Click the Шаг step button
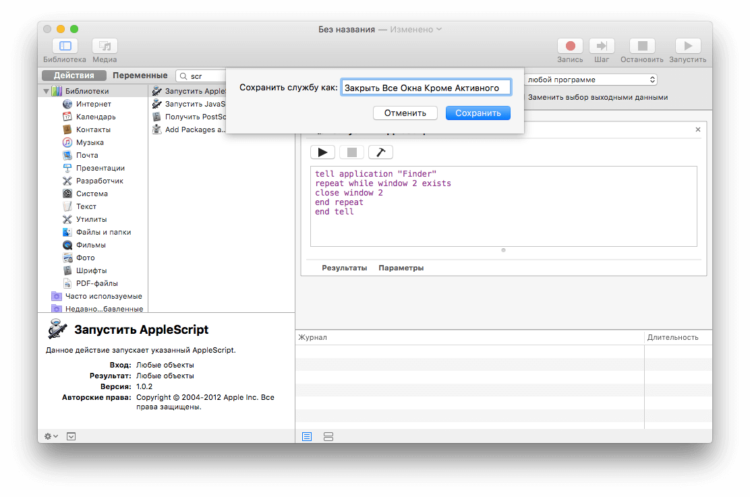 (x=602, y=46)
